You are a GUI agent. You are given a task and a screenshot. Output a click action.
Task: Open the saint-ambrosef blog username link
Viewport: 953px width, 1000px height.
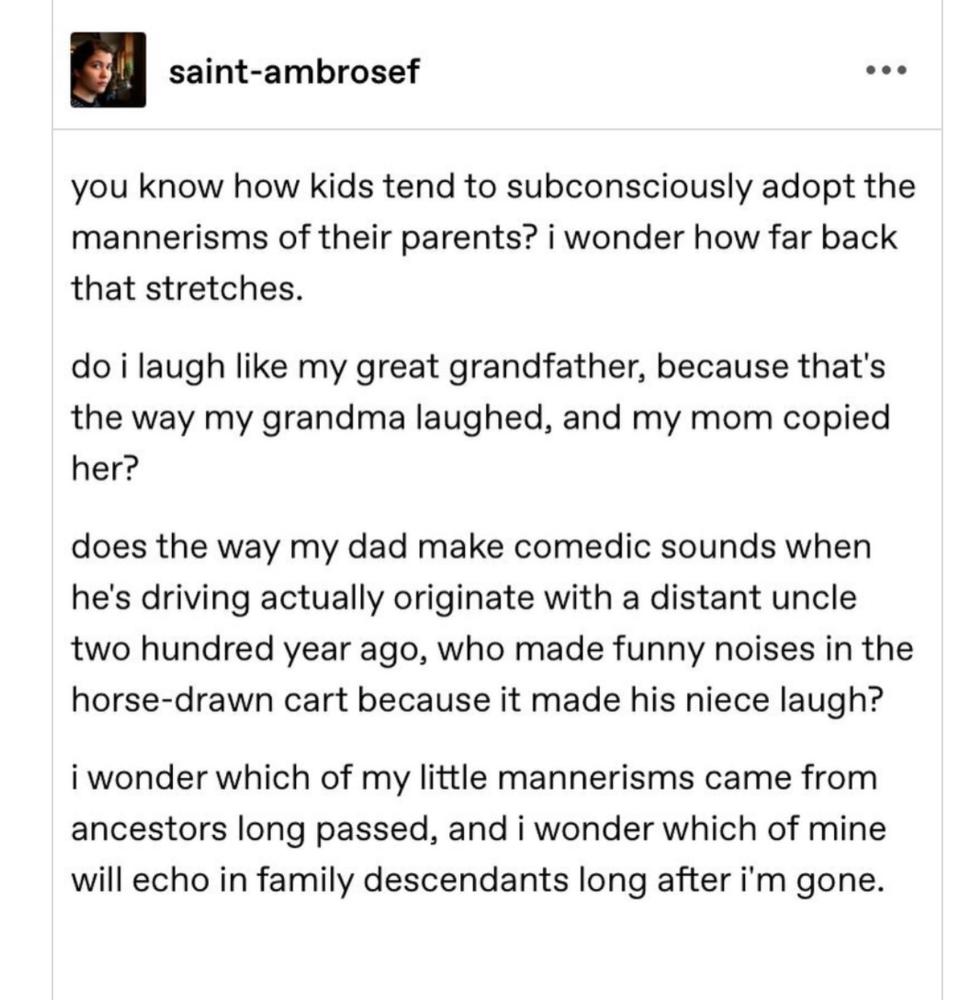coord(294,71)
